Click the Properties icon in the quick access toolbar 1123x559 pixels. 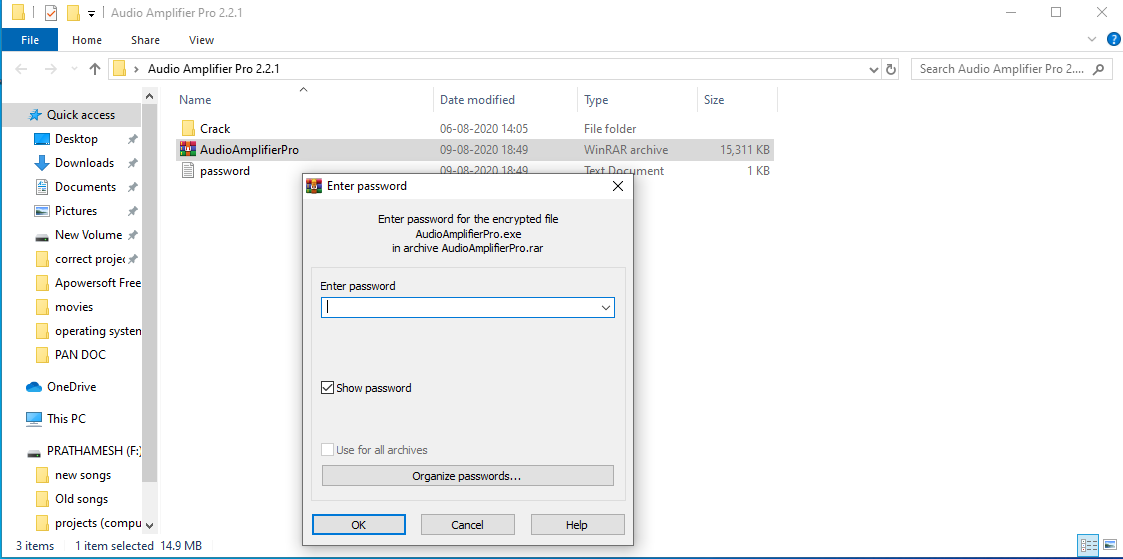click(x=51, y=13)
